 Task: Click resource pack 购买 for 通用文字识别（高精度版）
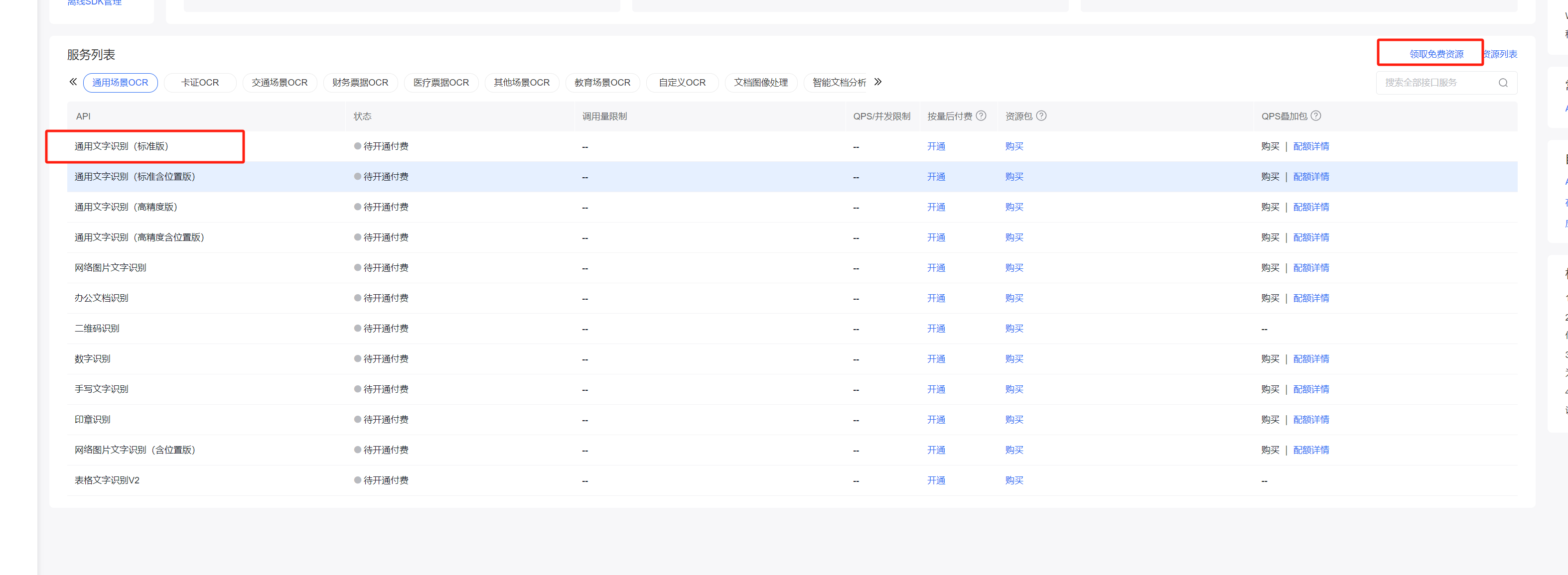[x=1014, y=208]
